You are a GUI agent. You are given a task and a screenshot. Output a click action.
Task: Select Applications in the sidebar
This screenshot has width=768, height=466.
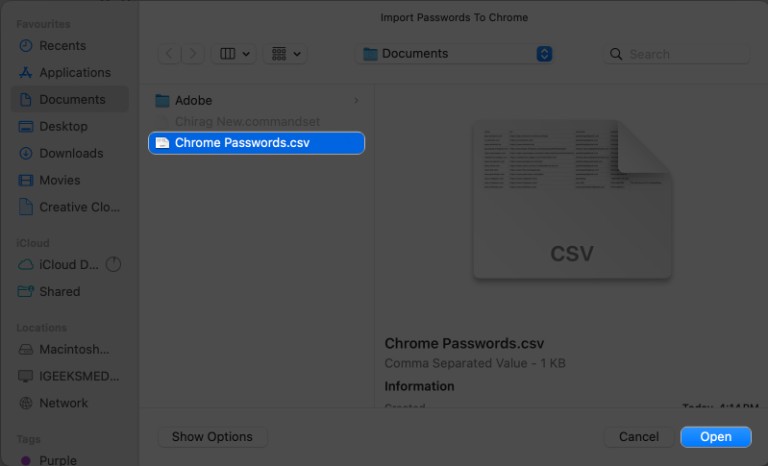(74, 73)
